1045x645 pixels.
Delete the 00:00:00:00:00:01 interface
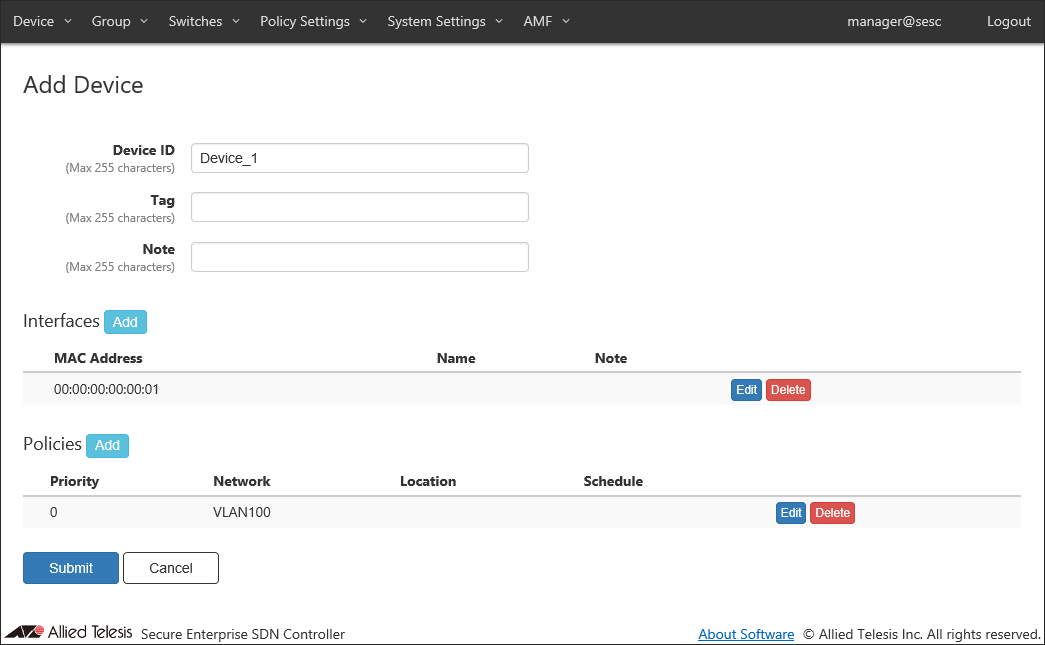[788, 390]
